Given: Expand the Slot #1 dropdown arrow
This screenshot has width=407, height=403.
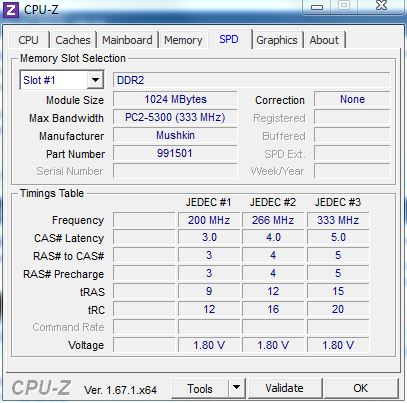Looking at the screenshot, I should [95, 80].
